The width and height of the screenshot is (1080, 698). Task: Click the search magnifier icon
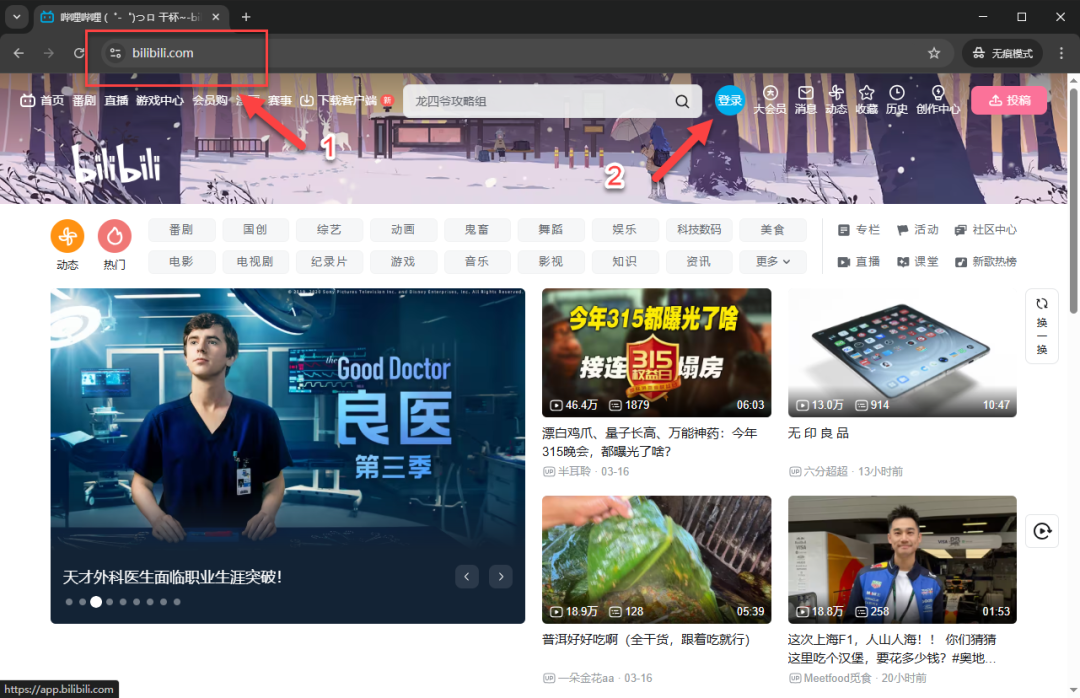682,101
